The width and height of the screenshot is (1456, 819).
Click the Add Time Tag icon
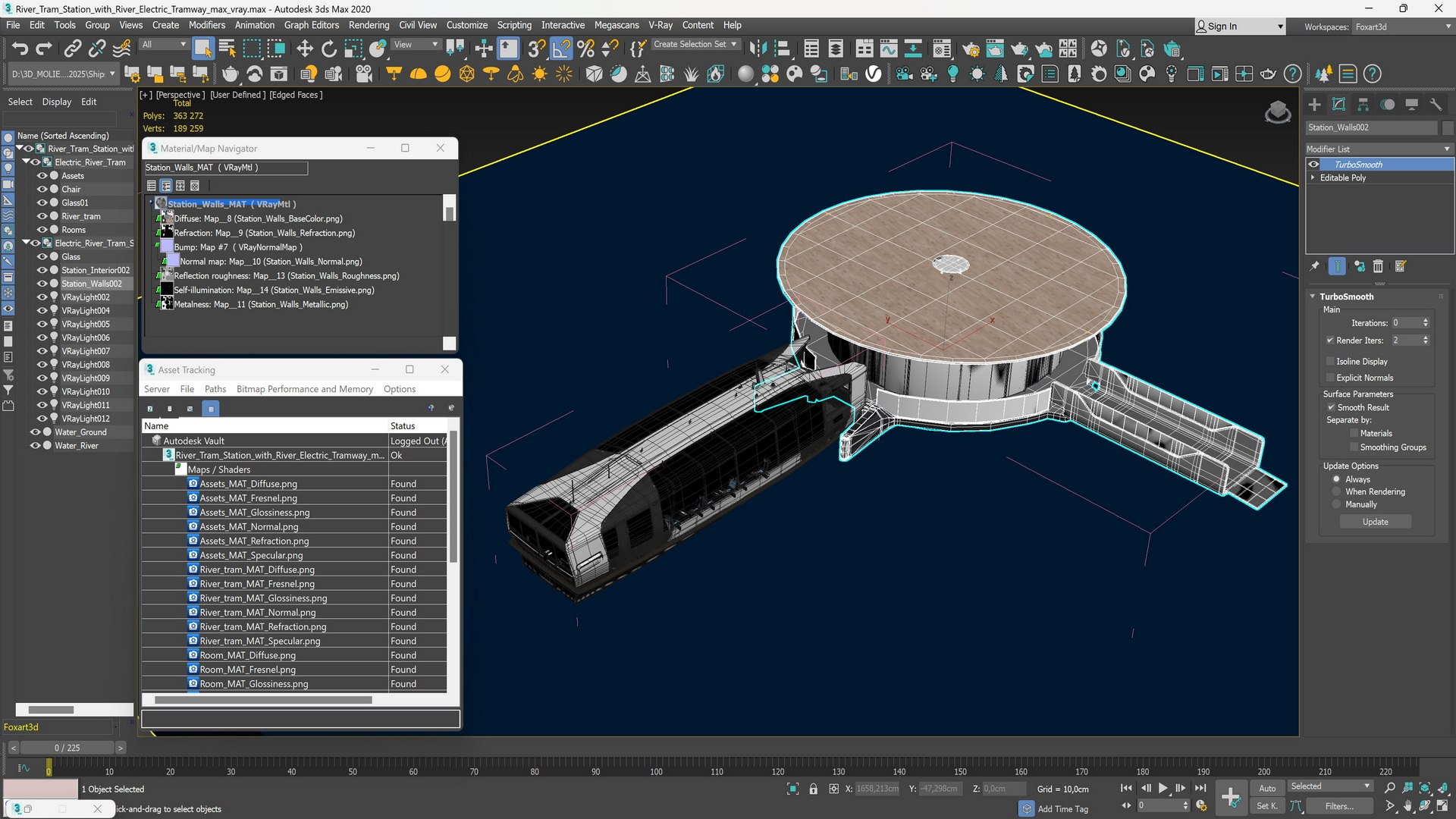pyautogui.click(x=1027, y=808)
